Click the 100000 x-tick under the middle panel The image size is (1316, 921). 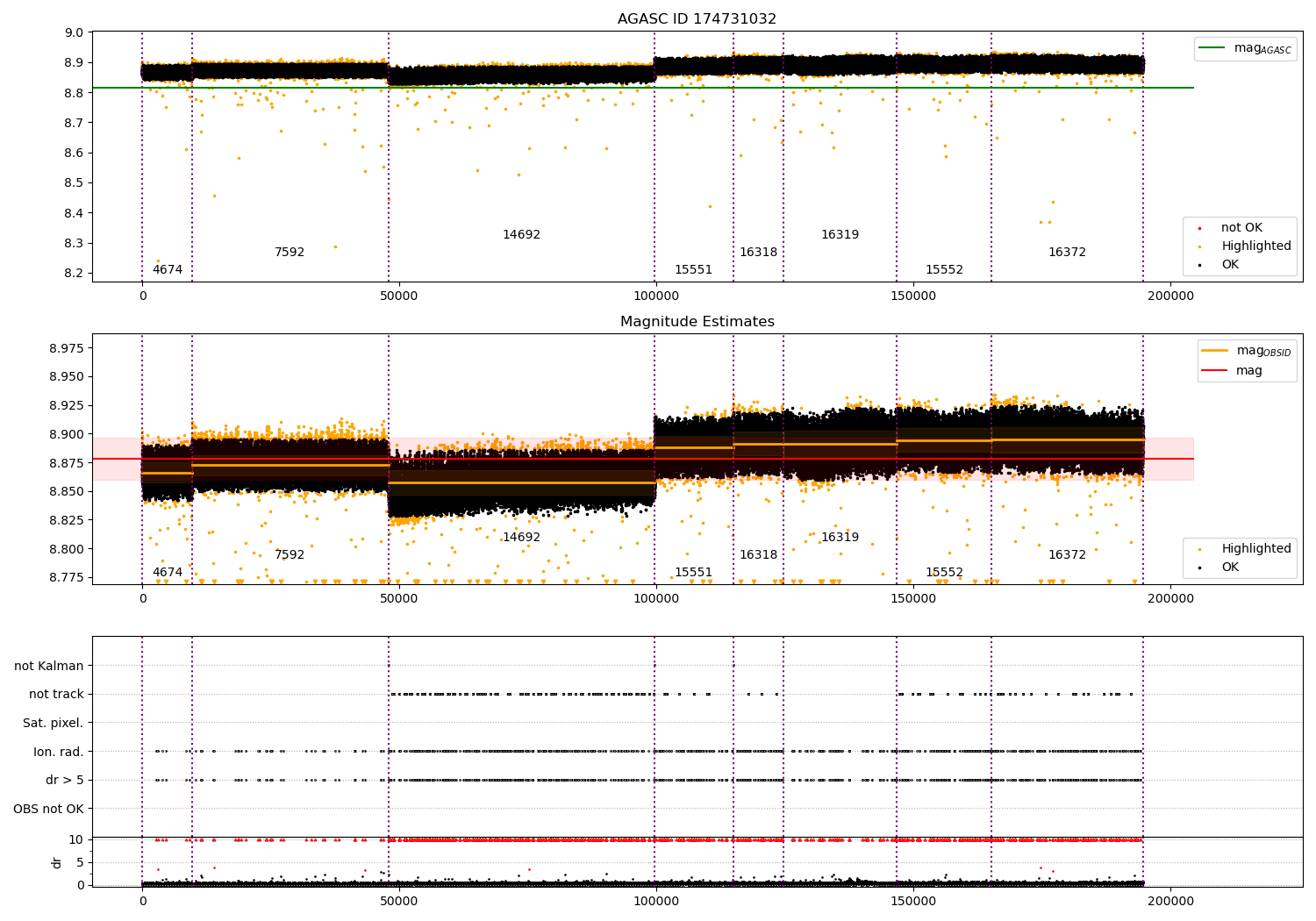(656, 599)
